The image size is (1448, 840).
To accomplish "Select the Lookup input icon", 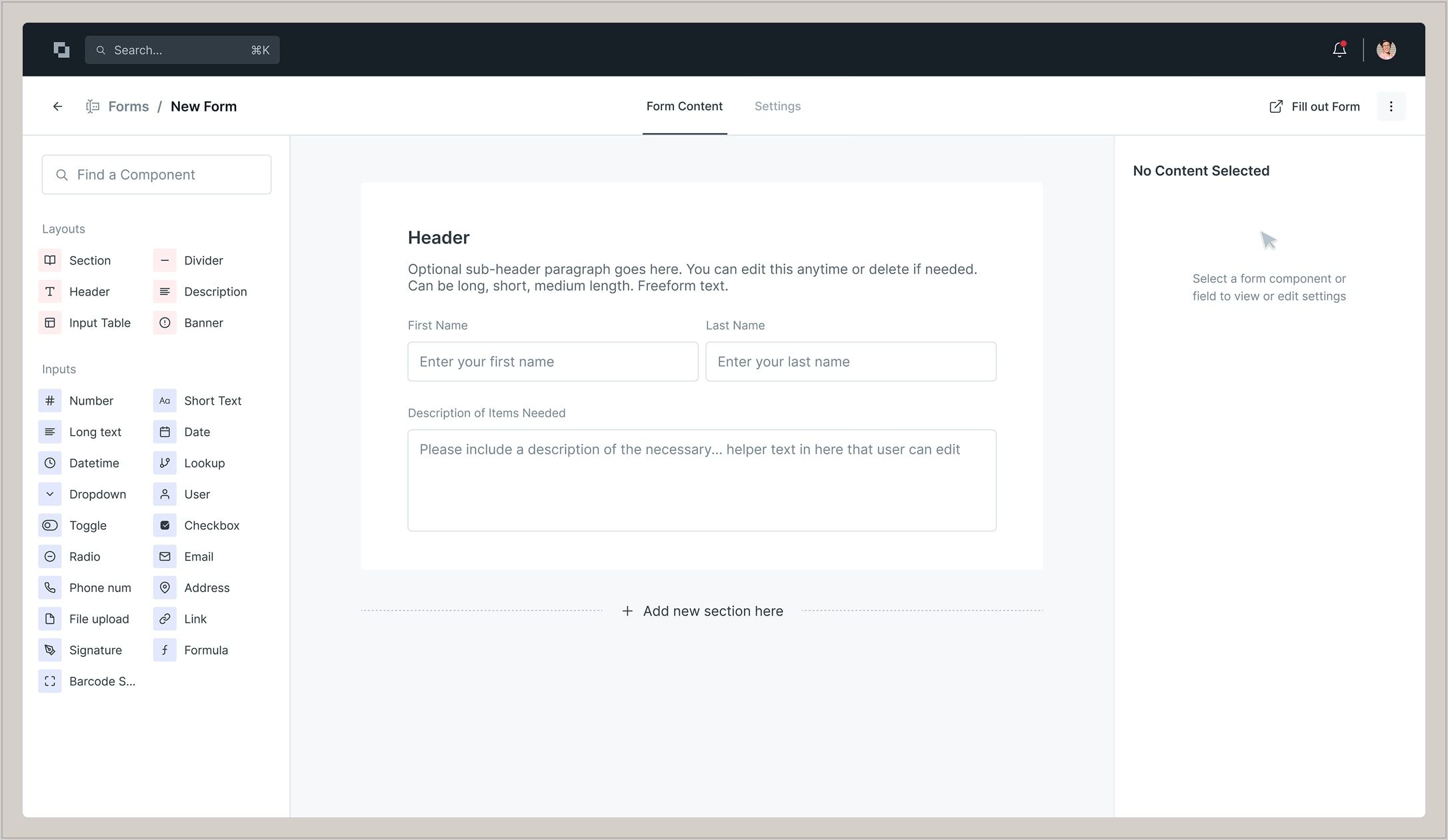I will coord(165,463).
